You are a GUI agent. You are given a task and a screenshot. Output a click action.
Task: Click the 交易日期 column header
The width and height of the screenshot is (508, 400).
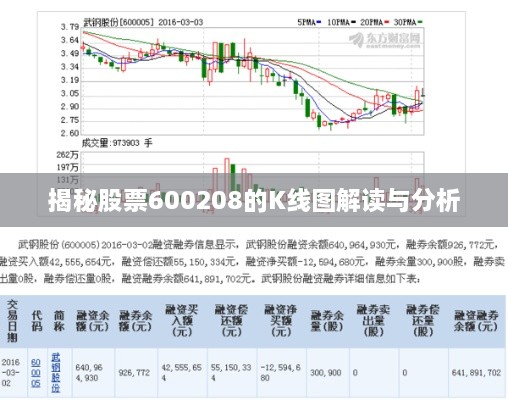pyautogui.click(x=12, y=321)
